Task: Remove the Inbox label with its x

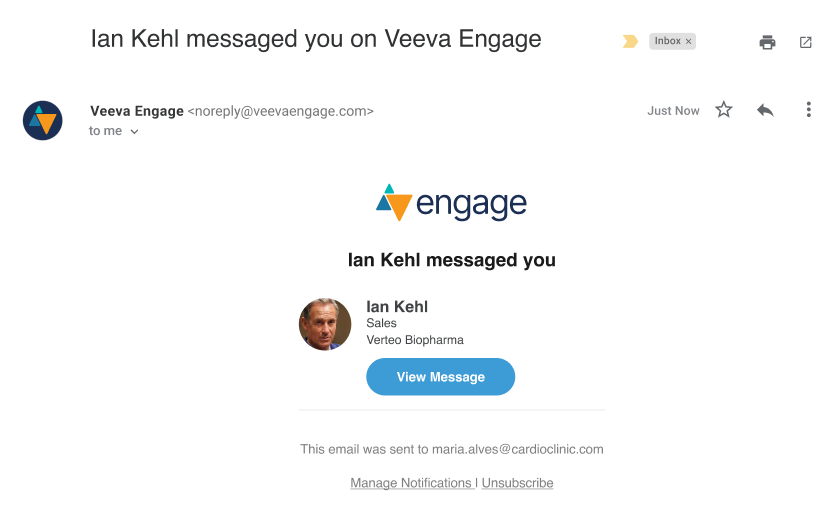Action: coord(688,41)
